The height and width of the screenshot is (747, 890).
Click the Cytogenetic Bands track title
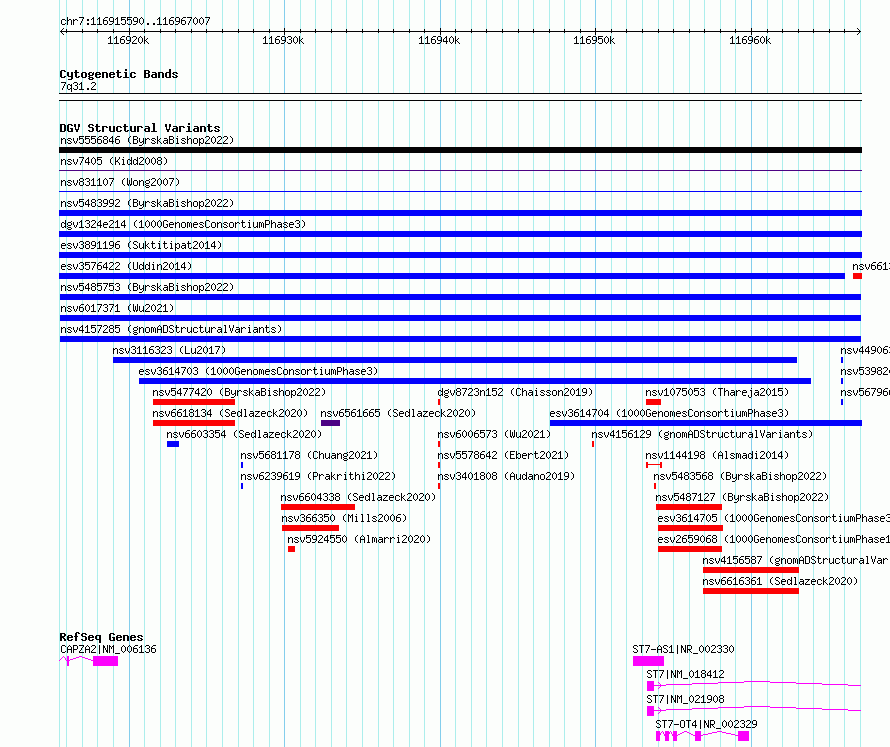(x=119, y=74)
